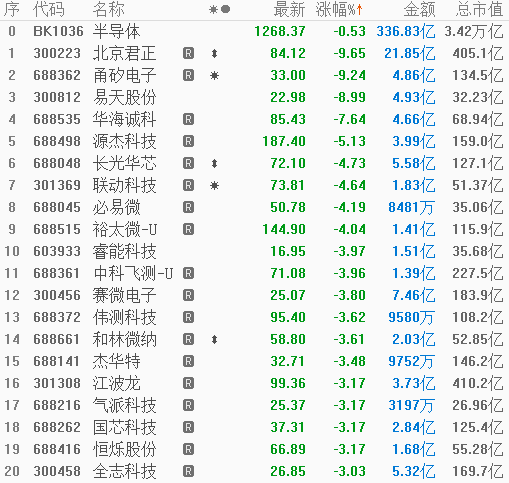Sort by 代码 column header
This screenshot has width=509, height=483.
coord(49,9)
